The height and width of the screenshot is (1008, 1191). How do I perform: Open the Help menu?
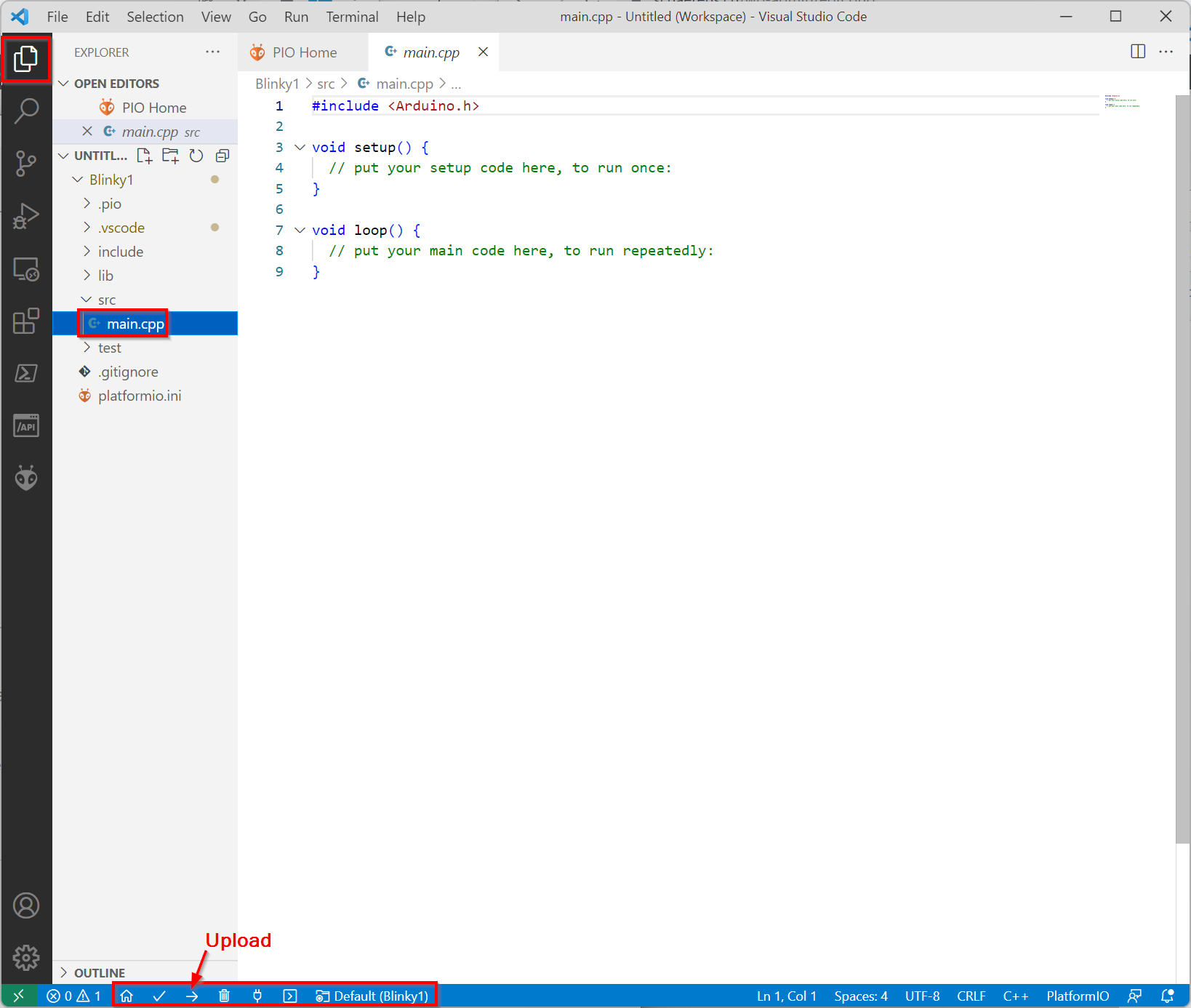click(x=411, y=17)
